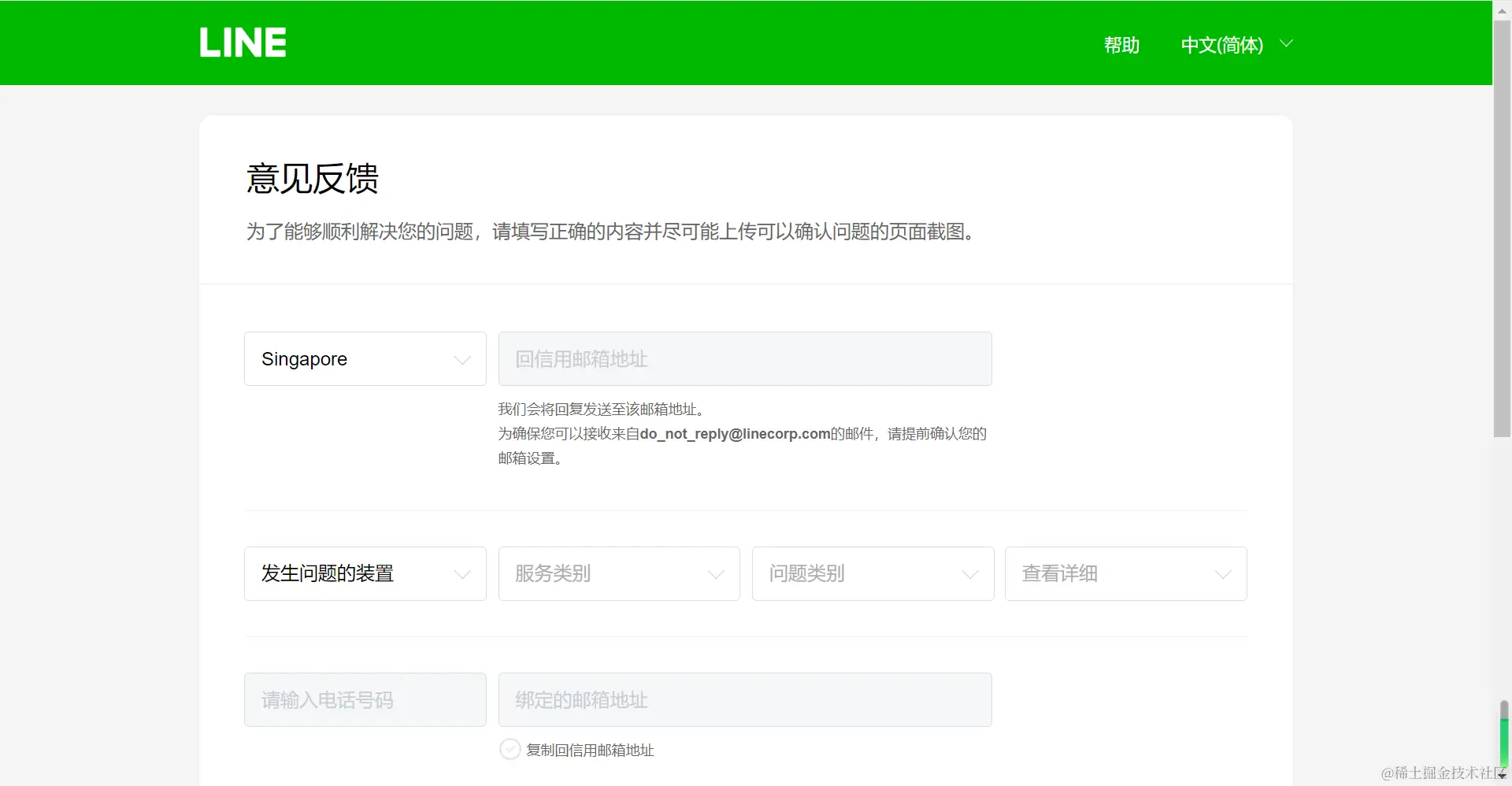Click the 为了能够顺利解决您的问题 instruction text
The image size is (1512, 786).
click(x=613, y=232)
